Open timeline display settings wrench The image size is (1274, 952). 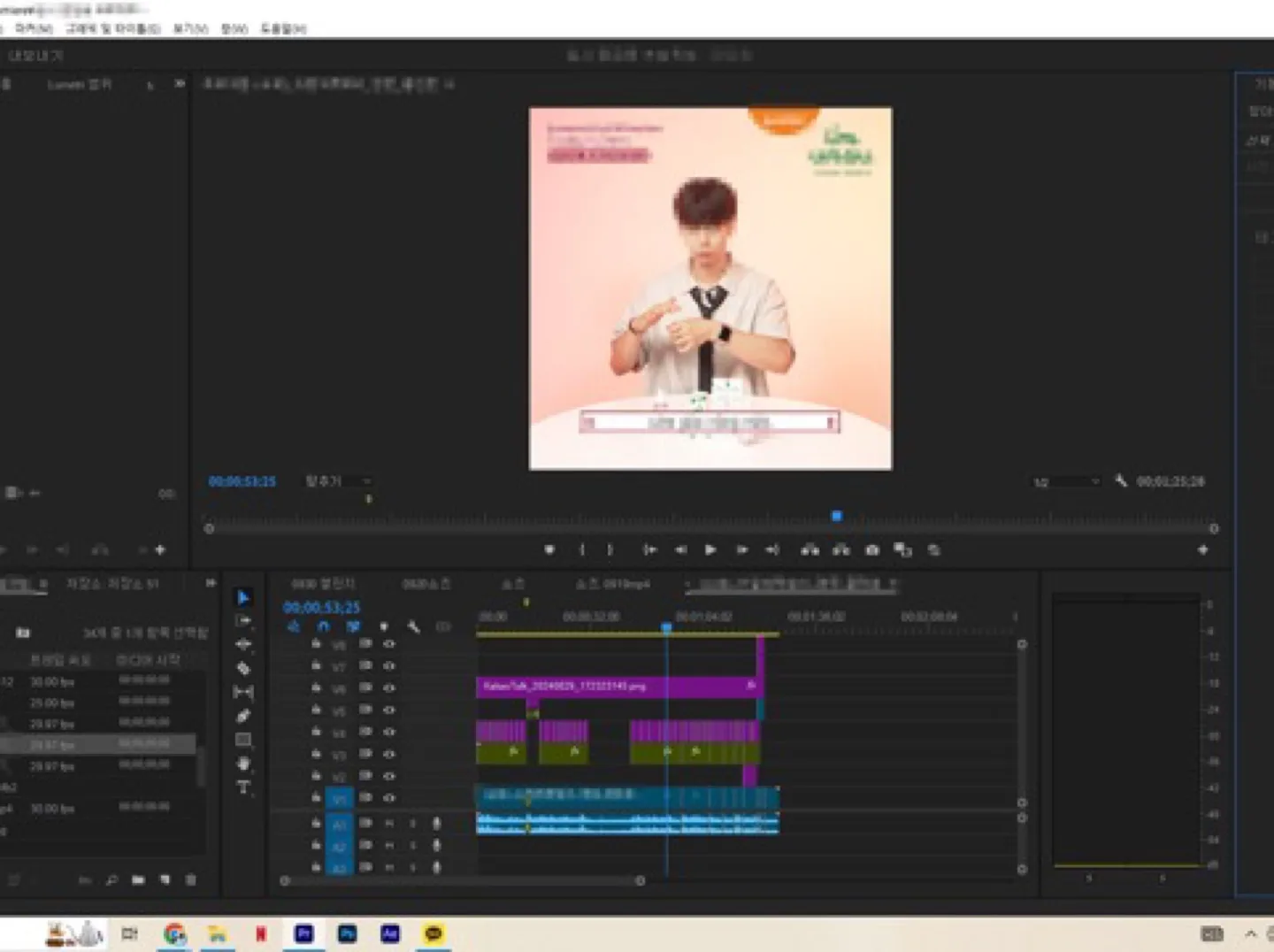pos(413,626)
